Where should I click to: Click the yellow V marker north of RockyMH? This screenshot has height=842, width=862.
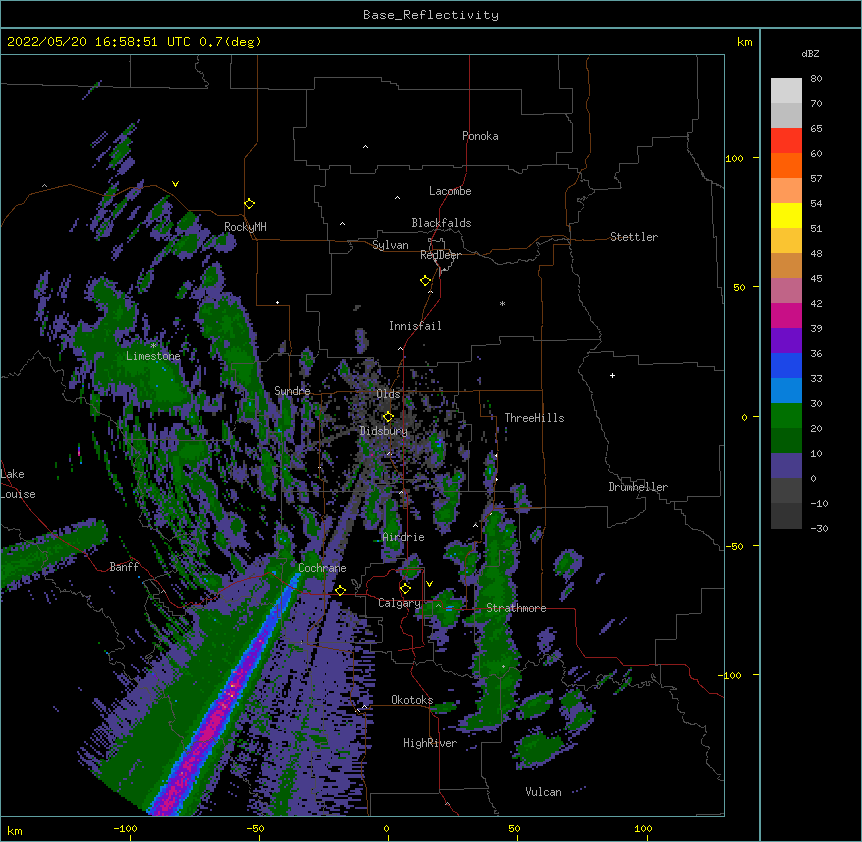point(175,184)
